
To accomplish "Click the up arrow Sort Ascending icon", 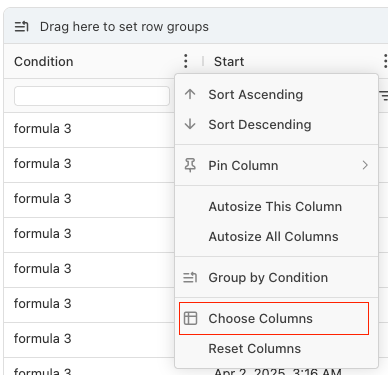I will click(x=190, y=94).
